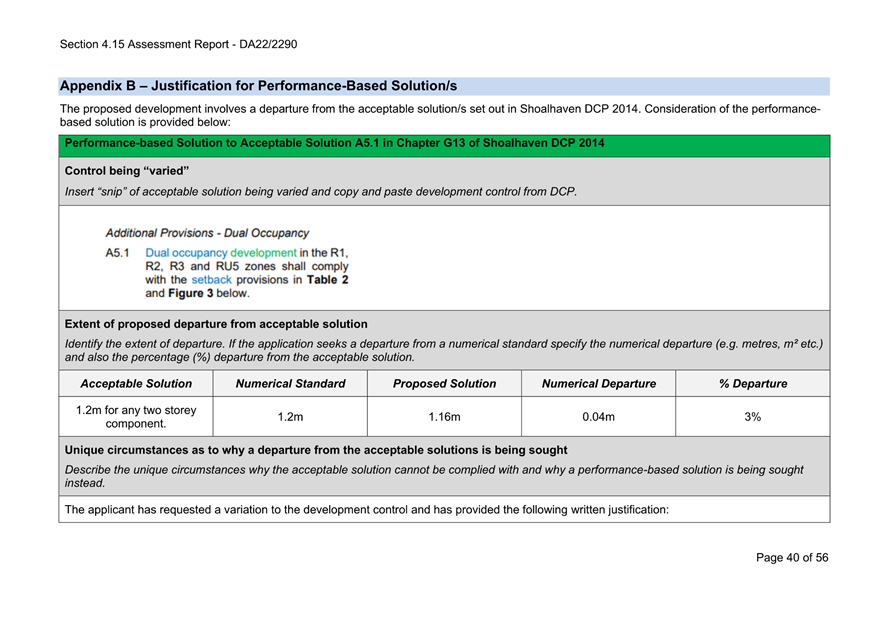Click the '1.2m' numerical standard cell
This screenshot has height=628, width=888.
(290, 417)
